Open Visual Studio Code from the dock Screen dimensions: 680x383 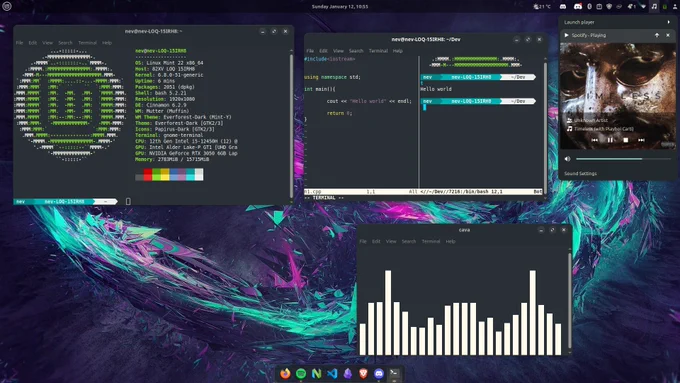(x=332, y=373)
